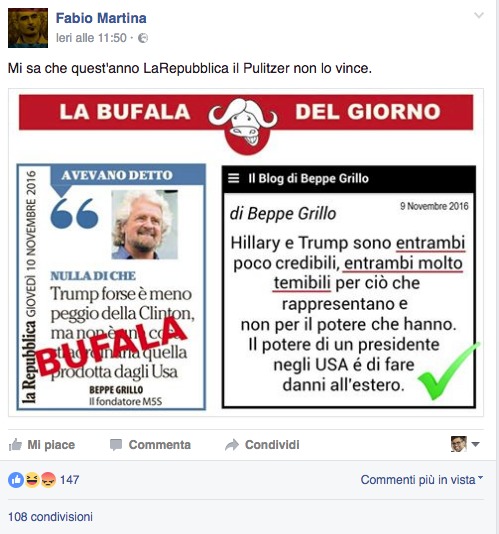
Task: Click the 'Mi piace' thumbs-up icon
Action: pyautogui.click(x=15, y=444)
